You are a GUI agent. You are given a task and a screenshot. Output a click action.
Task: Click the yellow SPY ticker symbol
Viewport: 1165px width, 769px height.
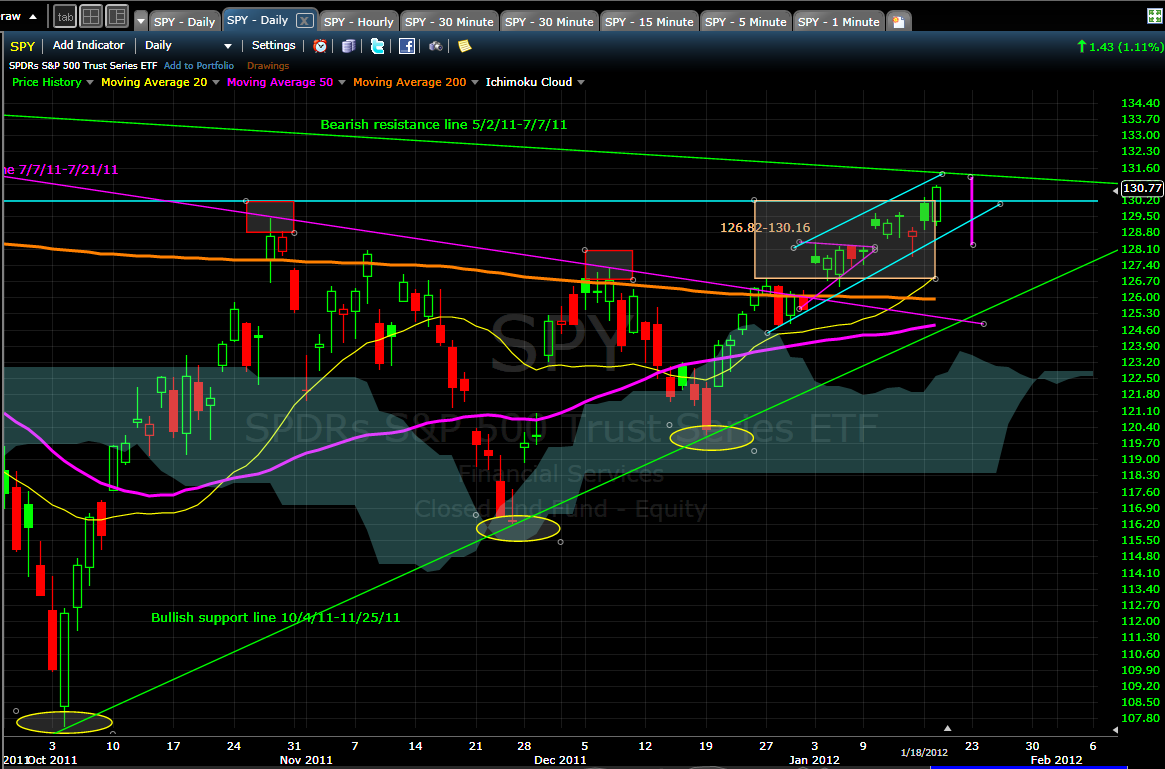pos(22,46)
